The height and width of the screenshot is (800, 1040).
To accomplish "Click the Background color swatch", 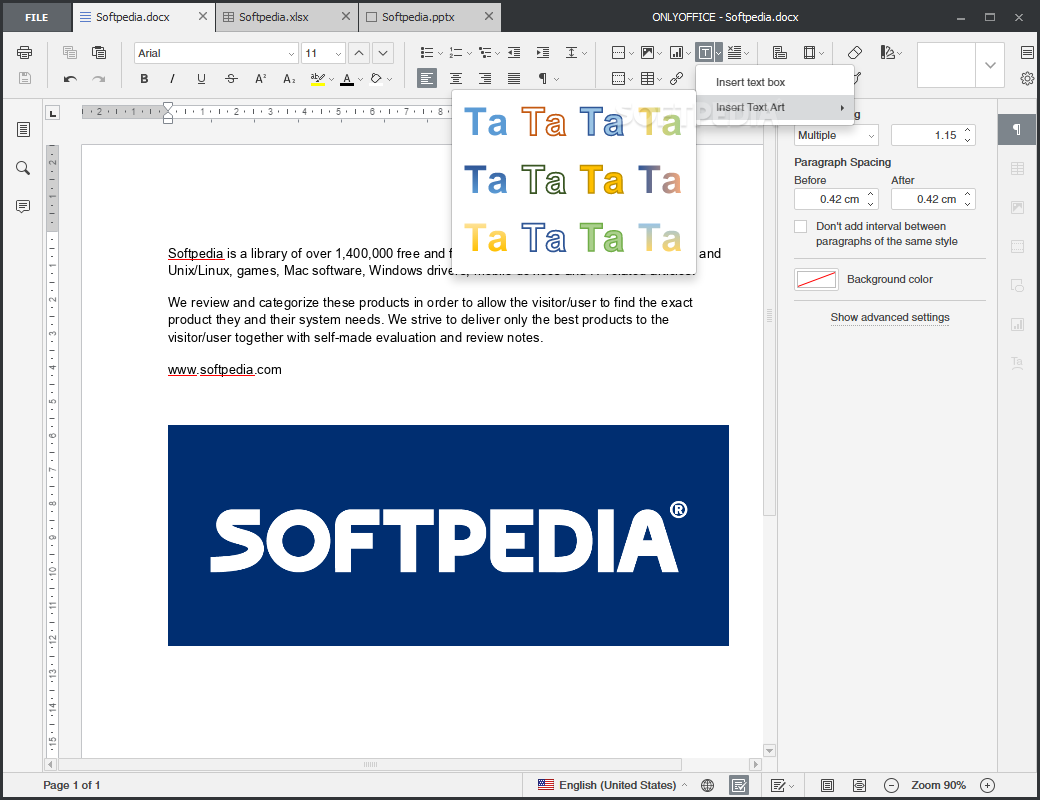I will (x=816, y=279).
